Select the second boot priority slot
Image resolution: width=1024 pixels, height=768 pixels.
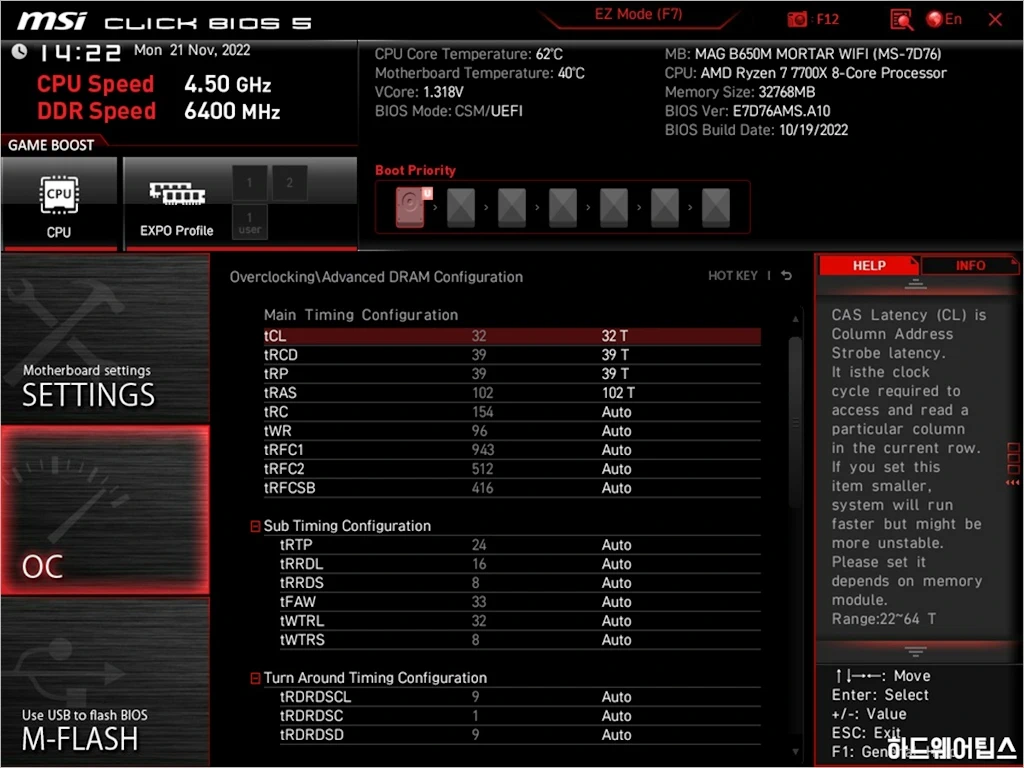[x=461, y=208]
